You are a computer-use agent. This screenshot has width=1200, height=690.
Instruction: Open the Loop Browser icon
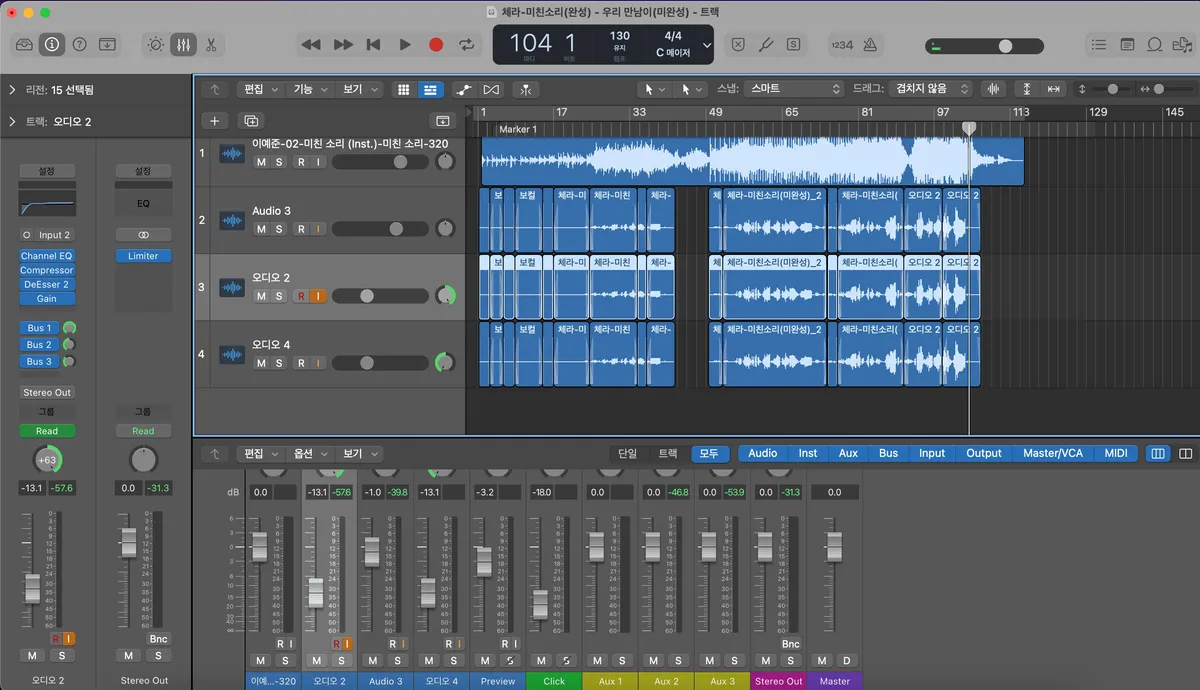tap(1155, 44)
